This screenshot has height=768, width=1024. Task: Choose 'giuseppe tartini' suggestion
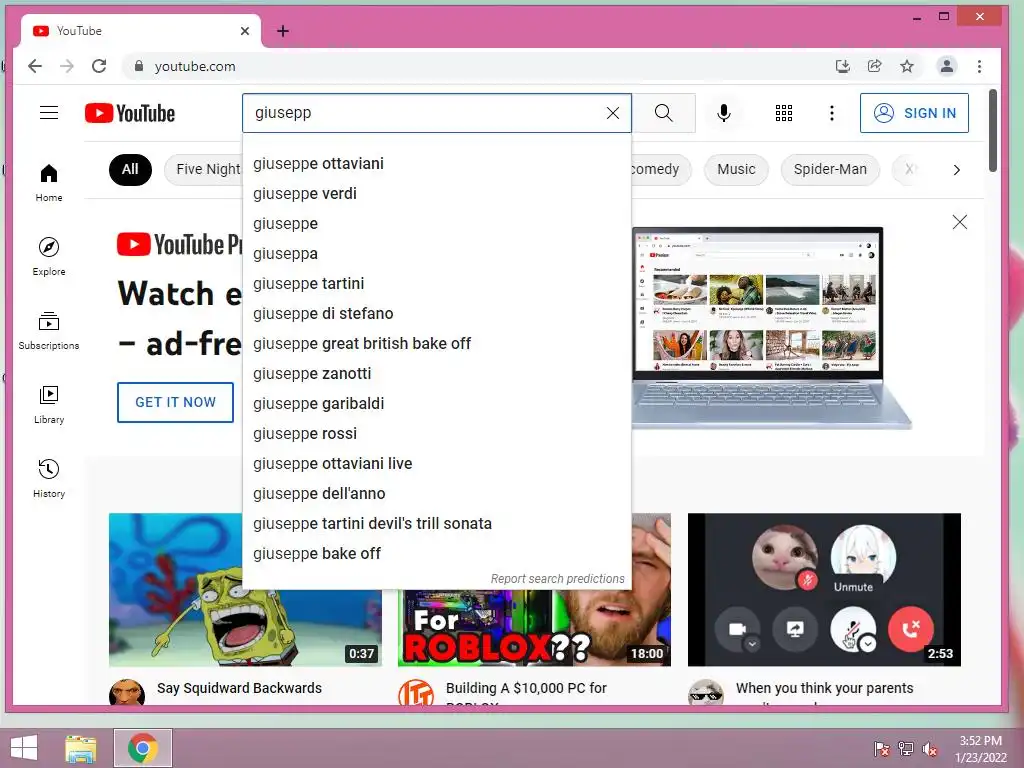(436, 283)
